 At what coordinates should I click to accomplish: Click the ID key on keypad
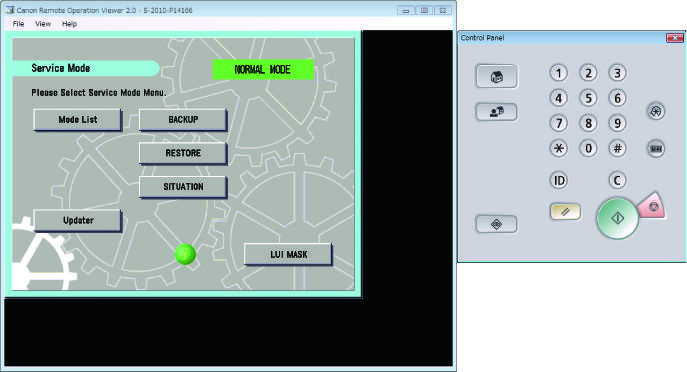[559, 180]
